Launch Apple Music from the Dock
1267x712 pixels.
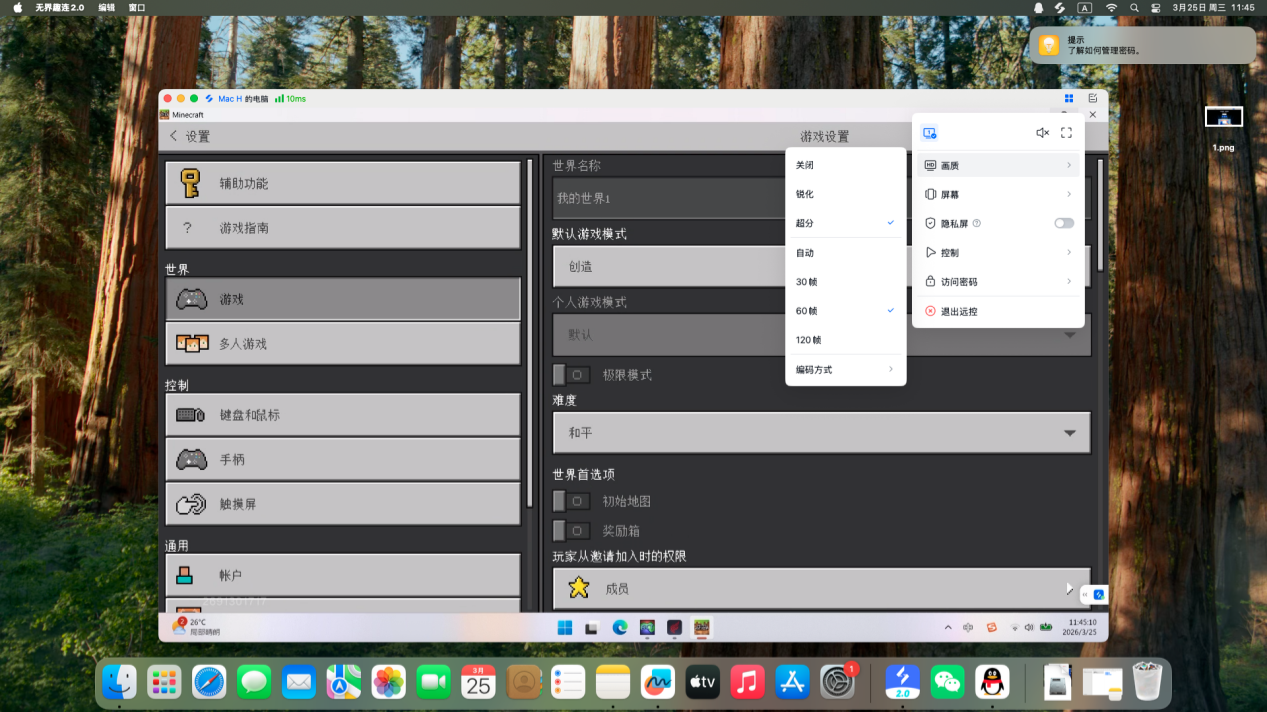pos(747,681)
